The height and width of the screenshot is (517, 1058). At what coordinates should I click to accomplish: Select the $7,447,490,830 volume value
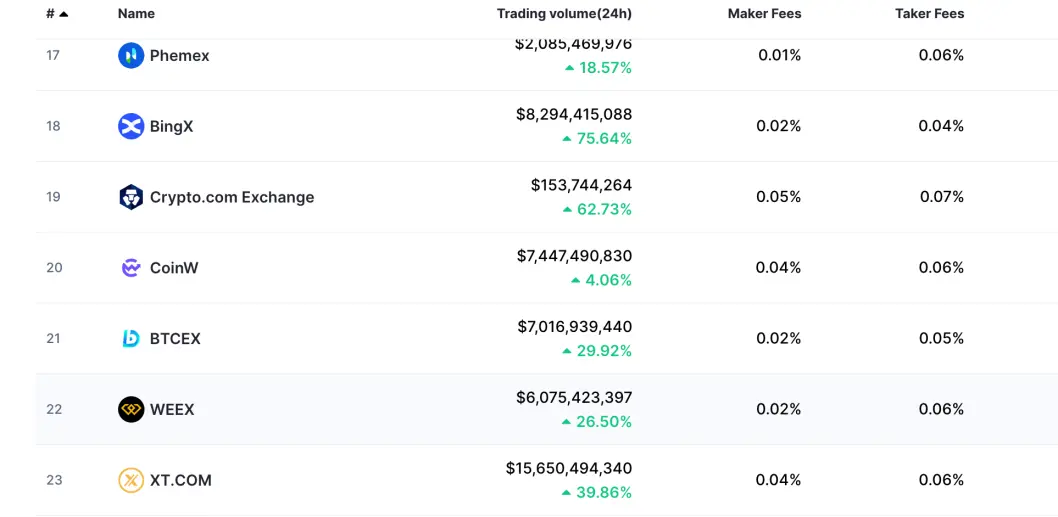tap(574, 256)
